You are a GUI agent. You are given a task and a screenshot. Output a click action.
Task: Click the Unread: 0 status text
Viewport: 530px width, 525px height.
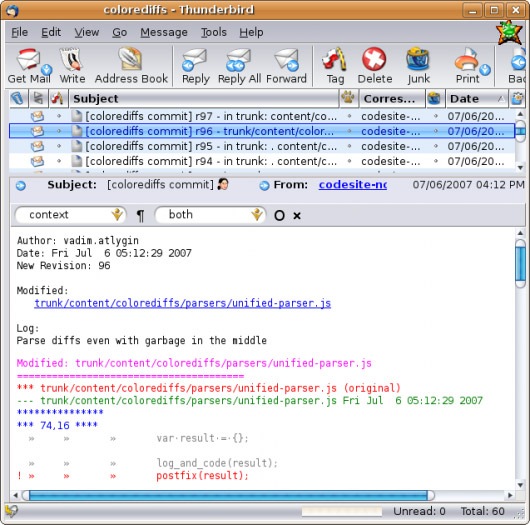[x=419, y=511]
